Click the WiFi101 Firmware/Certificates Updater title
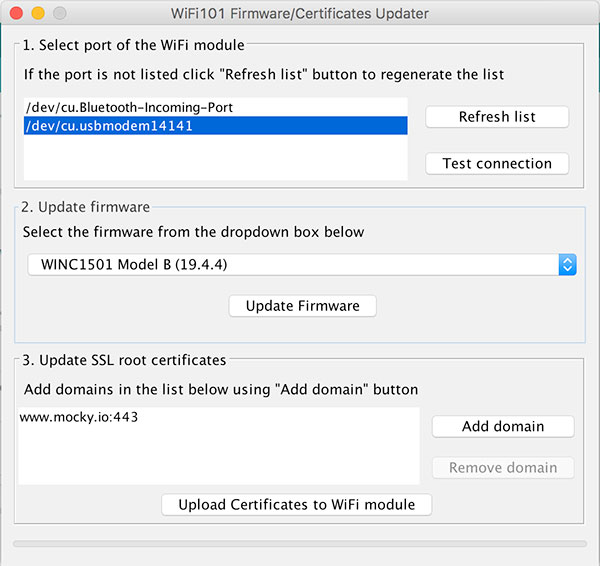Screen dimensions: 600x566 click(x=301, y=14)
